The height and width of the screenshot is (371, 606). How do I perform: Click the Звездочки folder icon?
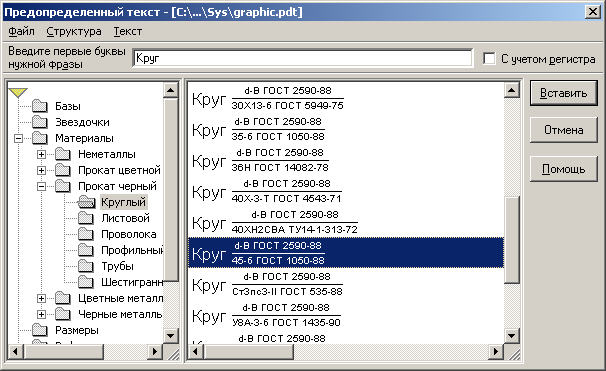(39, 122)
